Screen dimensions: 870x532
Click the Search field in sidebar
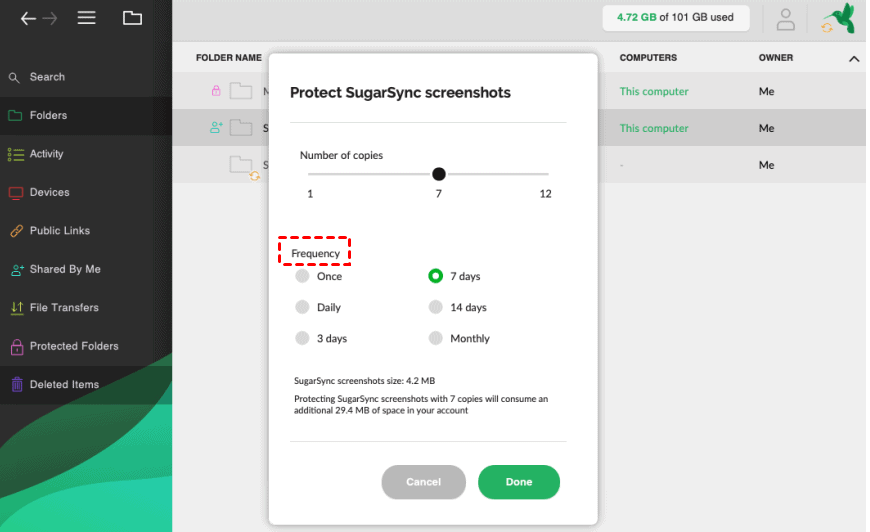[47, 77]
